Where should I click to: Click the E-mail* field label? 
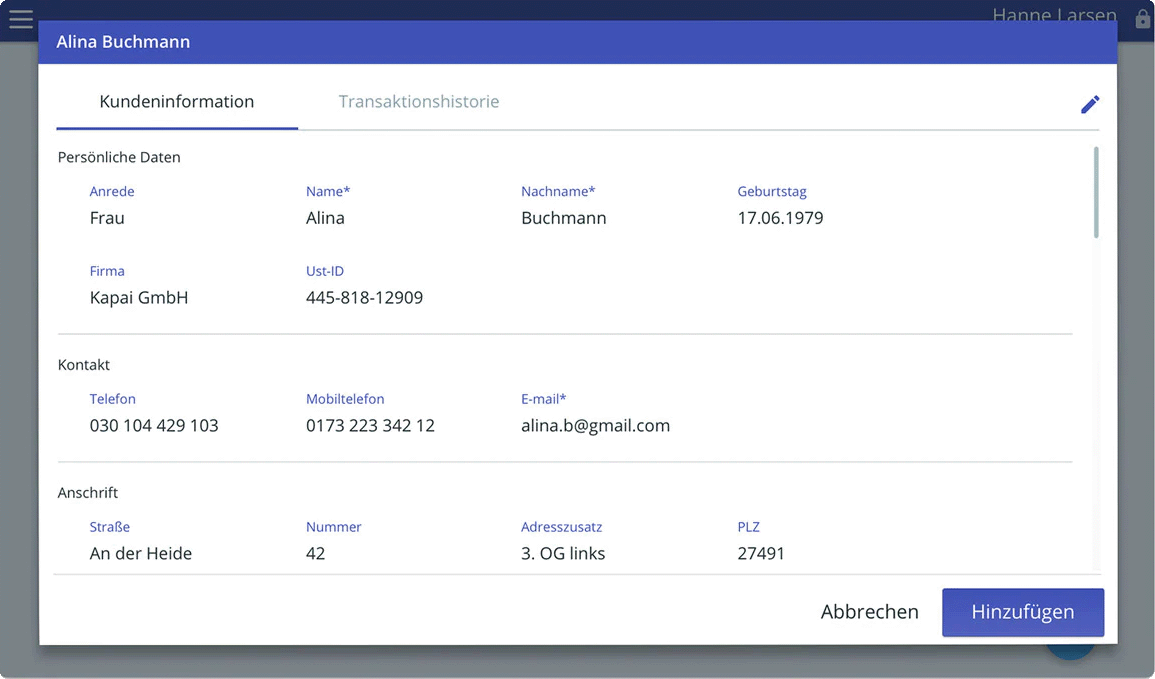544,399
